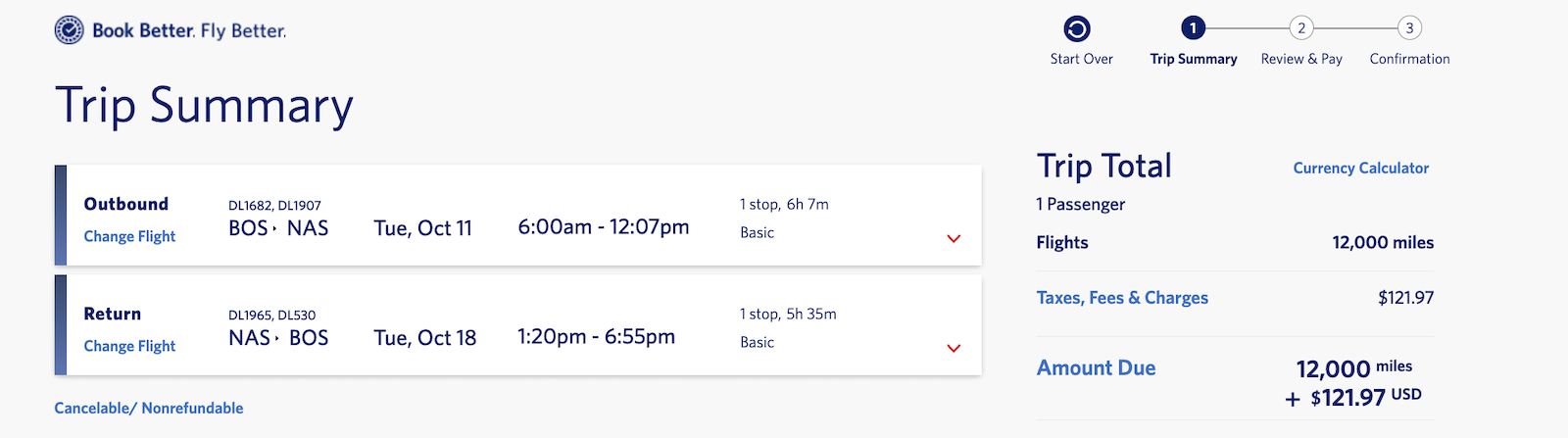Screen dimensions: 1568x438
Task: Click the Outbound BOS to NAS flight card
Action: click(518, 216)
